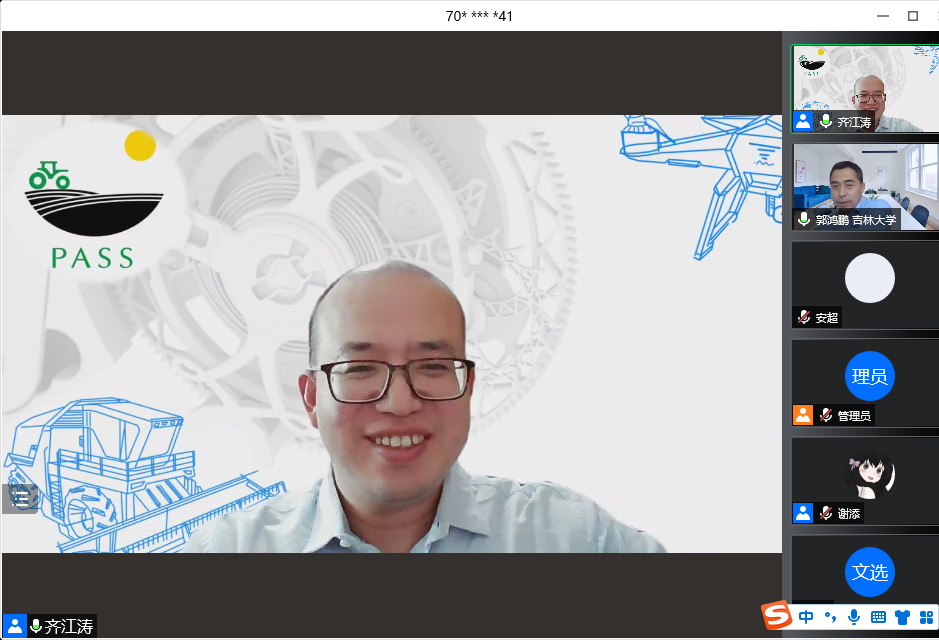Click the muted microphone icon beside 安超
The image size is (939, 640).
point(803,317)
